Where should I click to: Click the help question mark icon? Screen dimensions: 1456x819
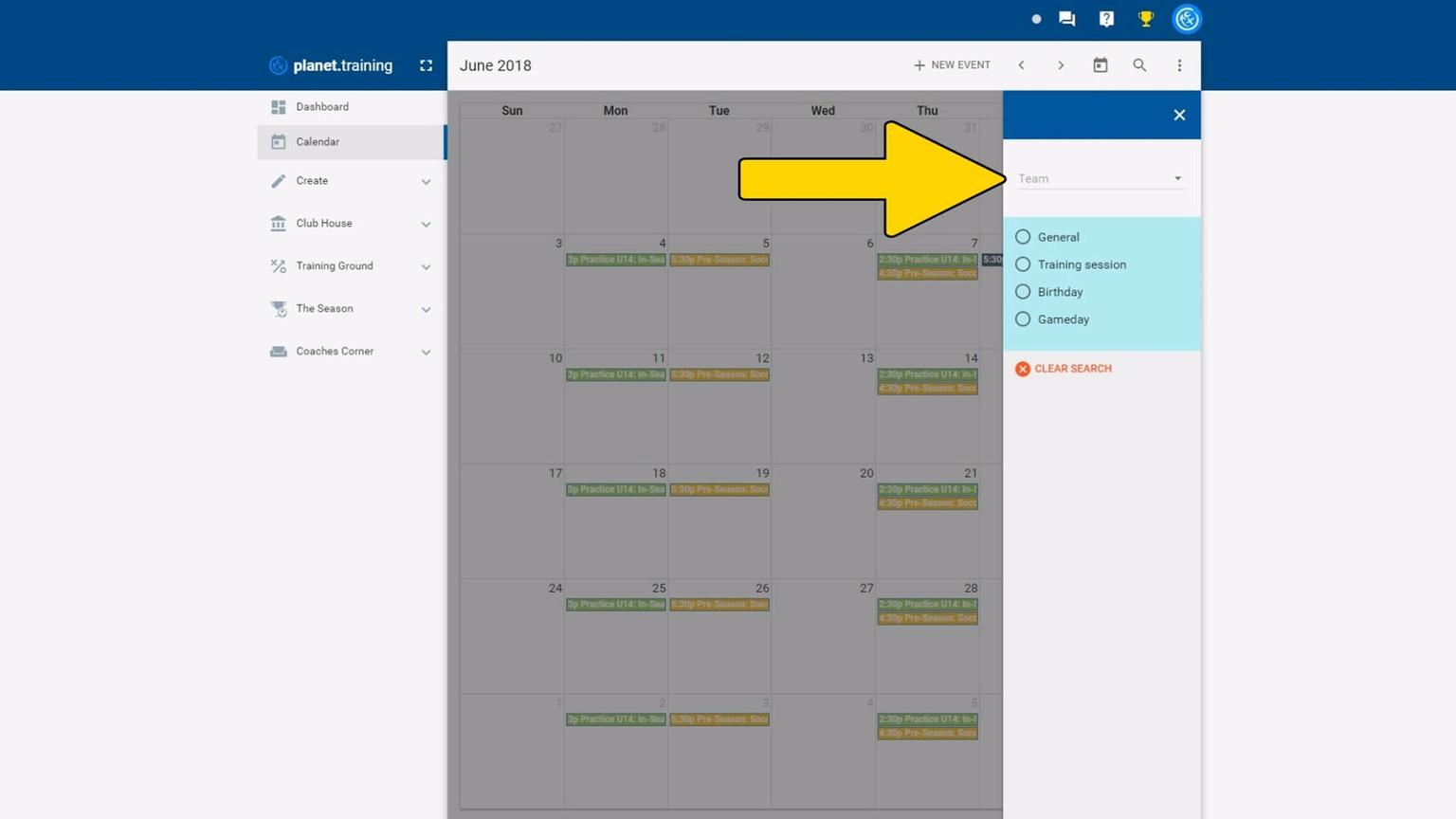1106,19
